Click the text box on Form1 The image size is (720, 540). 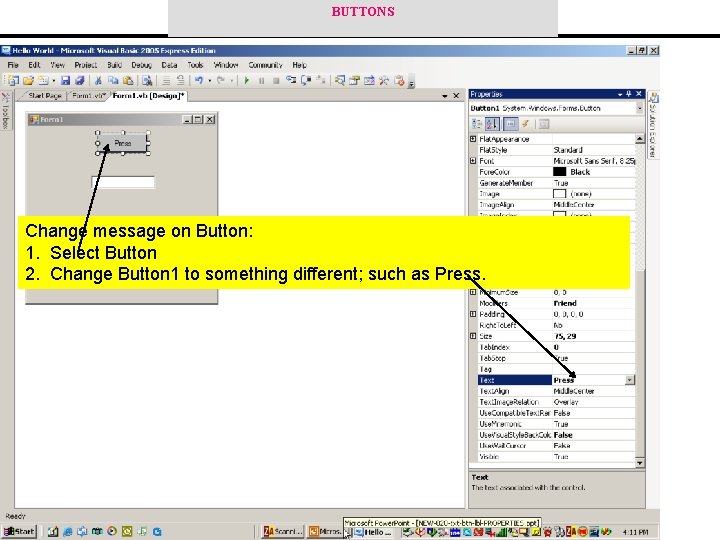click(x=123, y=182)
